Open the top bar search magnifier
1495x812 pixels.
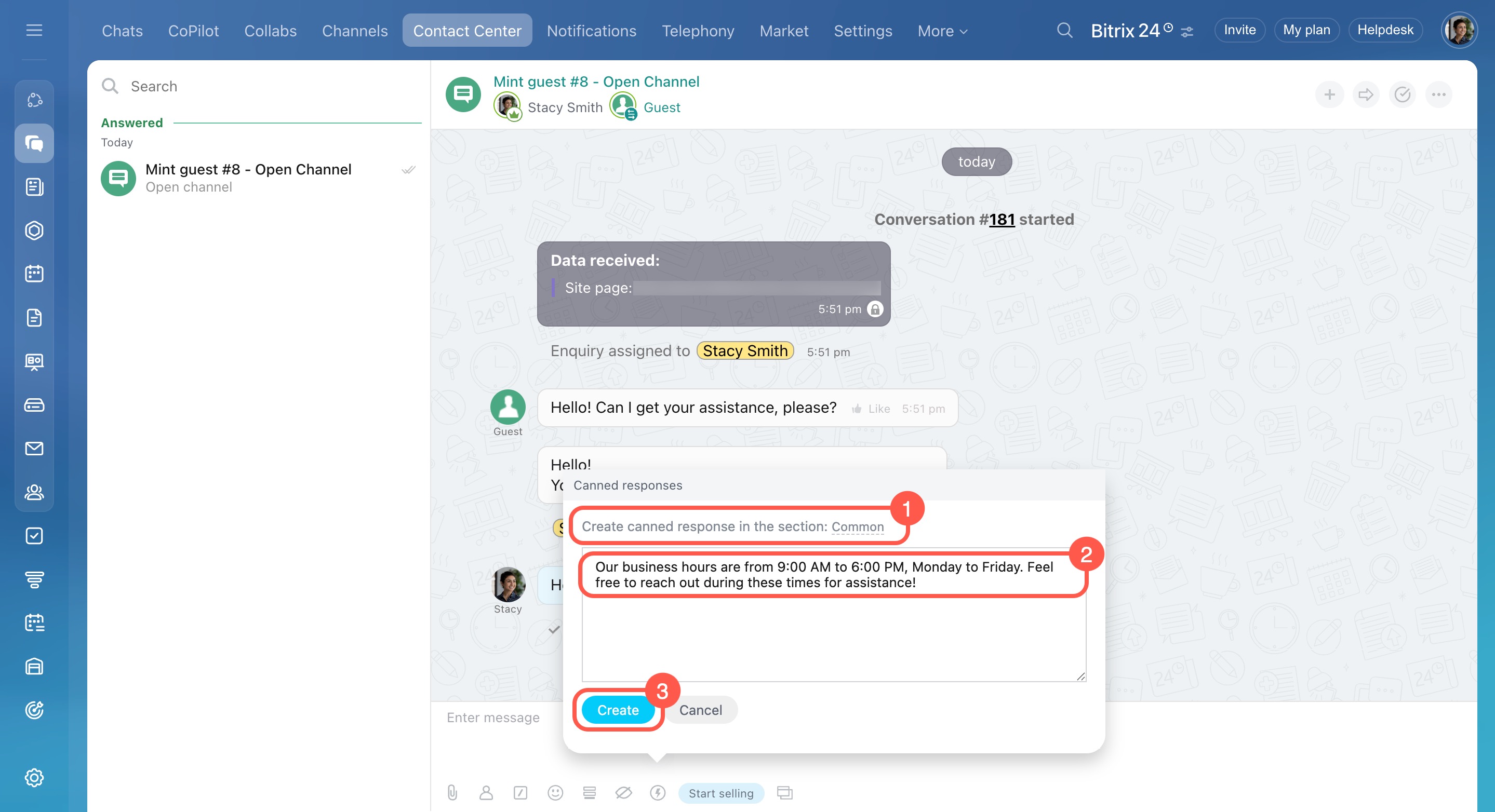point(1064,30)
